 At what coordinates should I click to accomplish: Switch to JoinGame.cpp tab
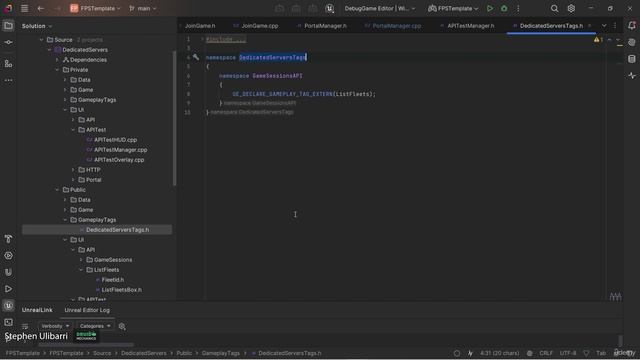pyautogui.click(x=260, y=26)
